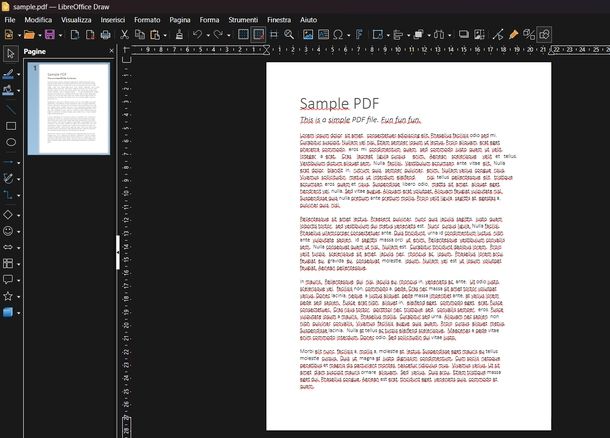
Task: Select the Insert Line tool
Action: [11, 109]
